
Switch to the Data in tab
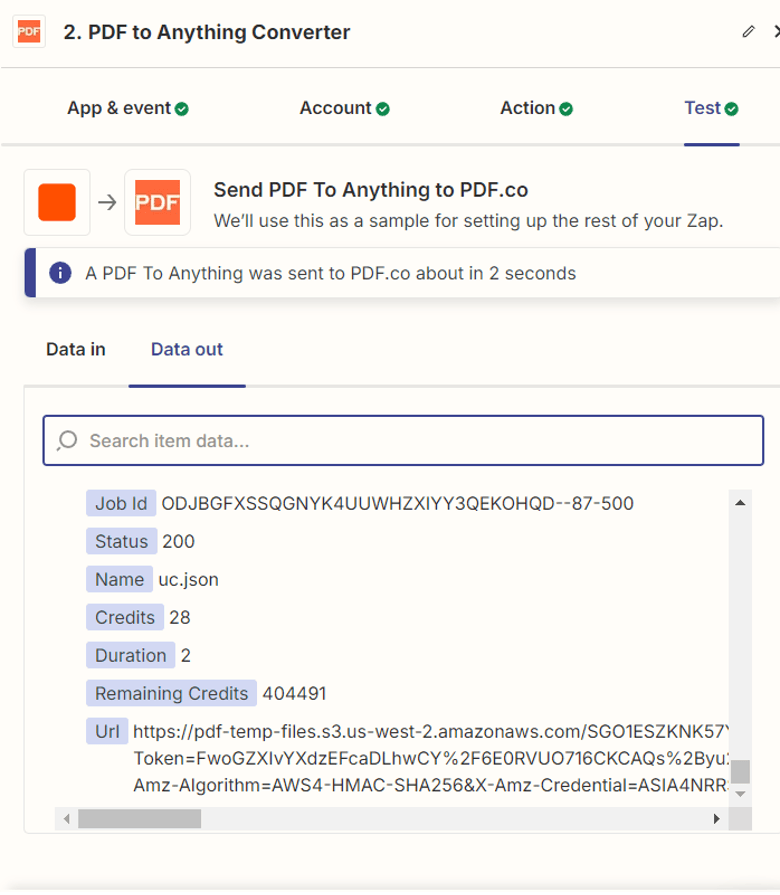point(76,349)
